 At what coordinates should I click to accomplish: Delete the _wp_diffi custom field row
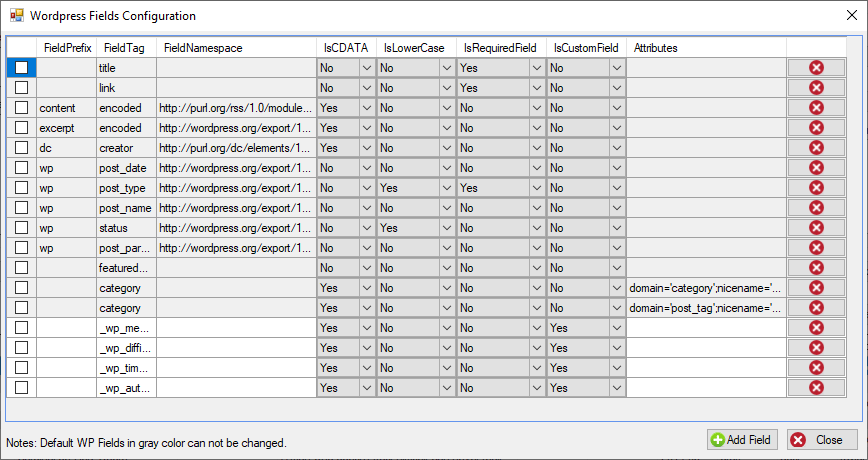(x=817, y=348)
